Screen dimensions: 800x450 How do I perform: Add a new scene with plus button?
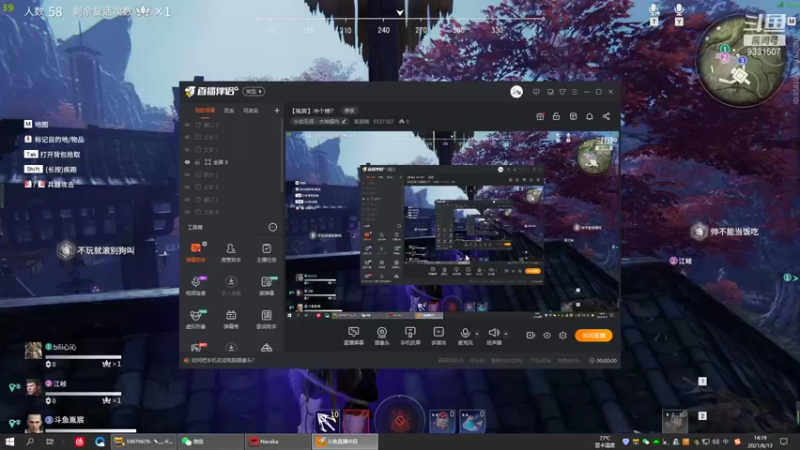tap(277, 110)
